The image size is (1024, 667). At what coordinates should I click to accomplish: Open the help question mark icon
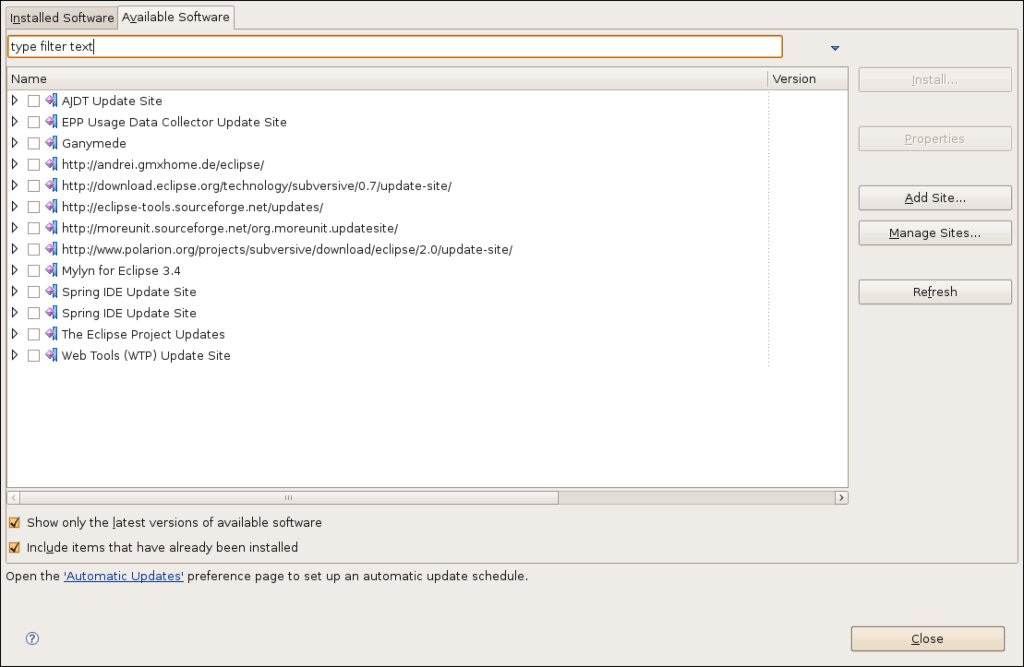tap(32, 638)
